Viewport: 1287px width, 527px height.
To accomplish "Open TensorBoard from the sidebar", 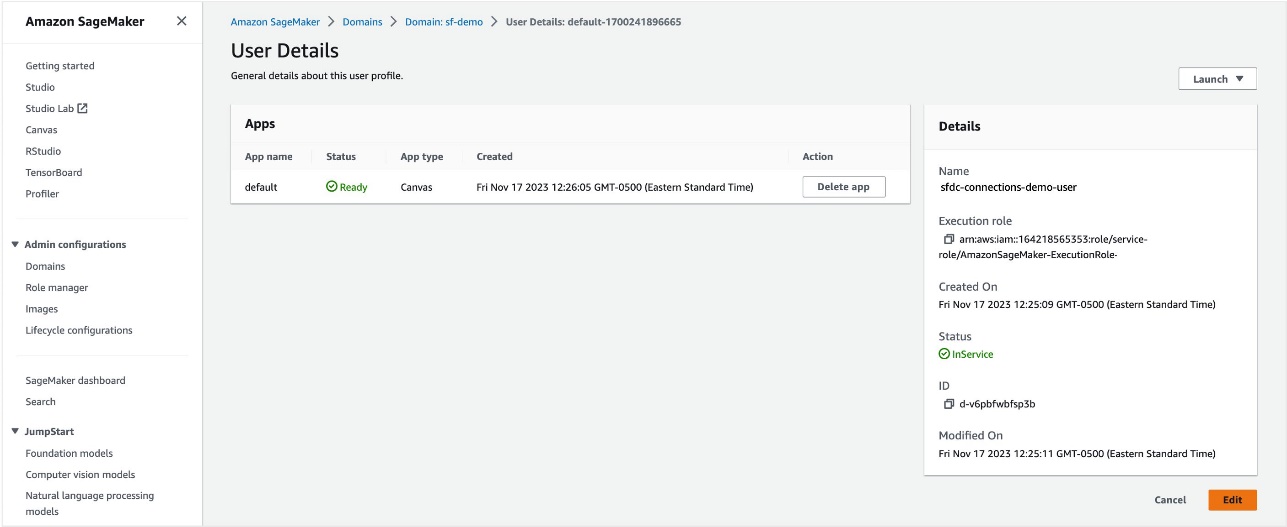I will pos(54,172).
